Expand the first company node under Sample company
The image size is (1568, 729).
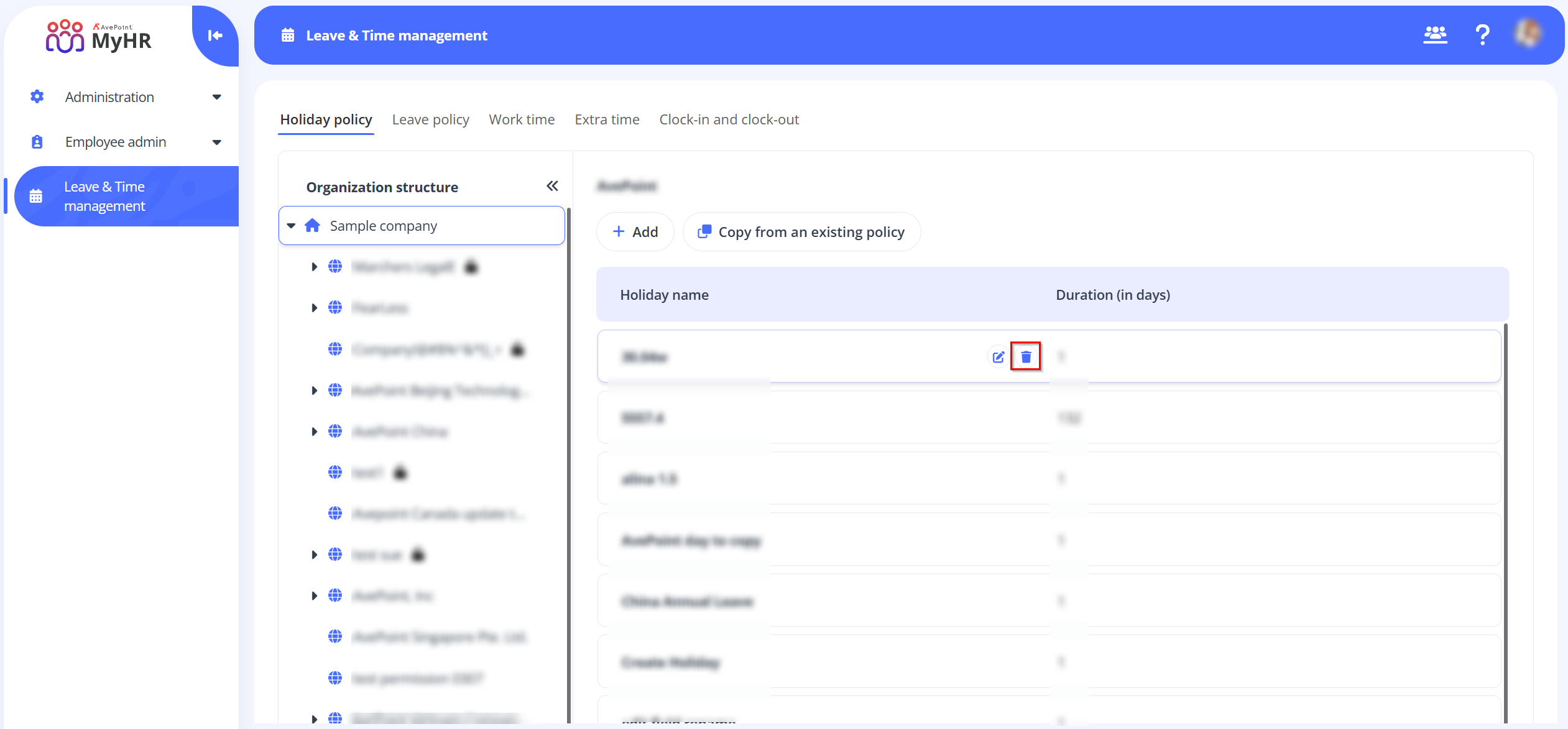click(314, 267)
